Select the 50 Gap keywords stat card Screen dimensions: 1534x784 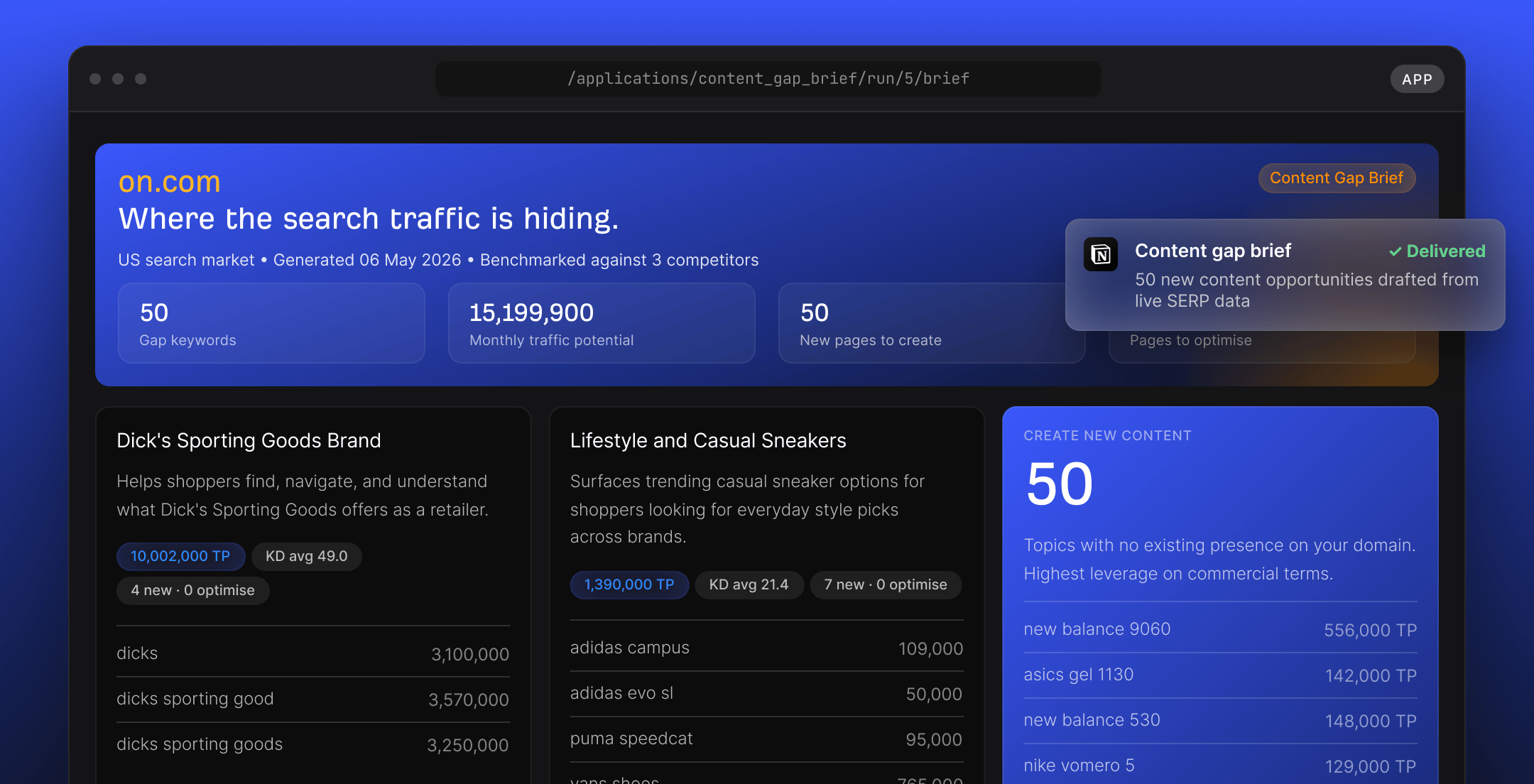(x=271, y=323)
